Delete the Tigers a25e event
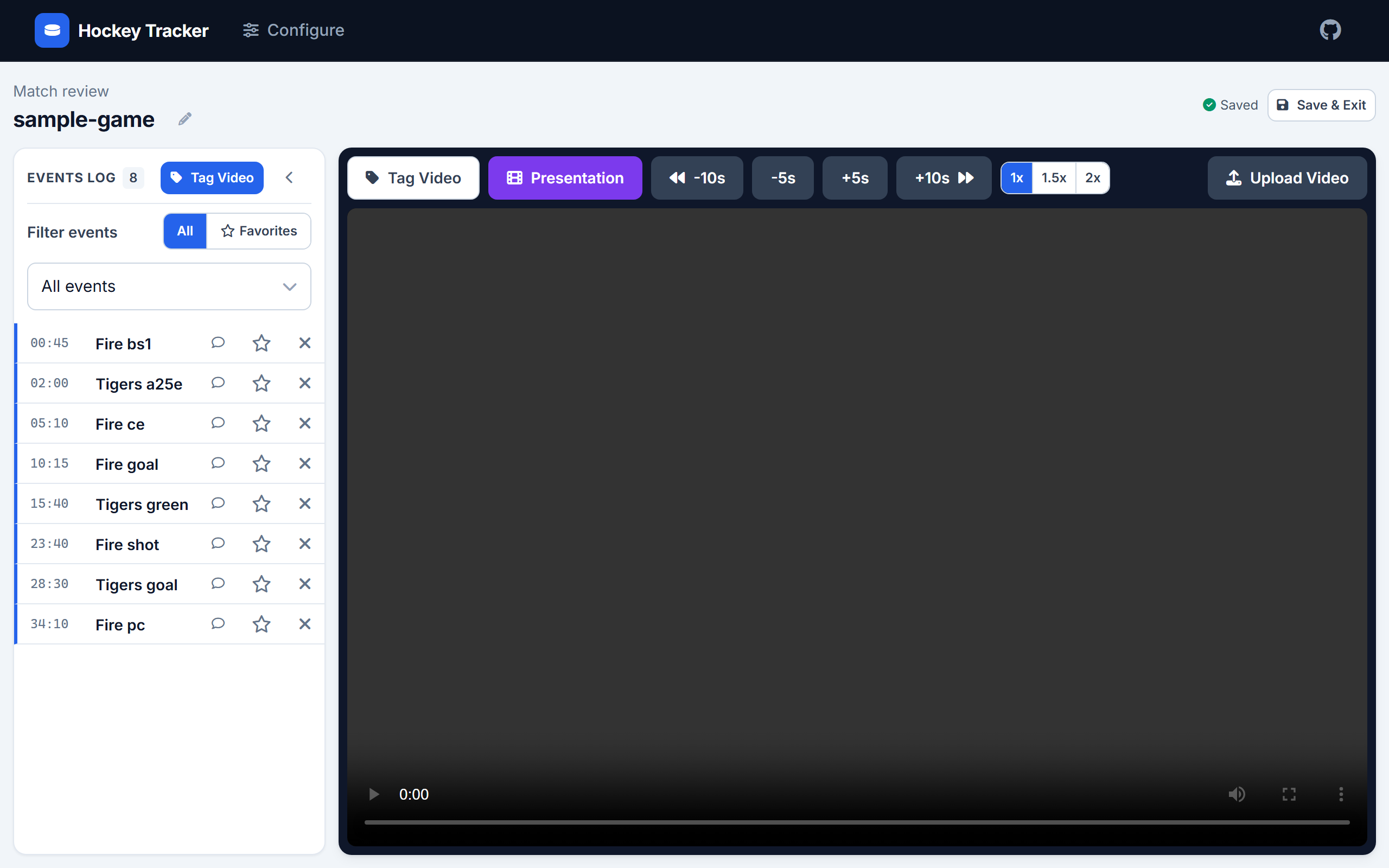Image resolution: width=1389 pixels, height=868 pixels. (x=305, y=383)
